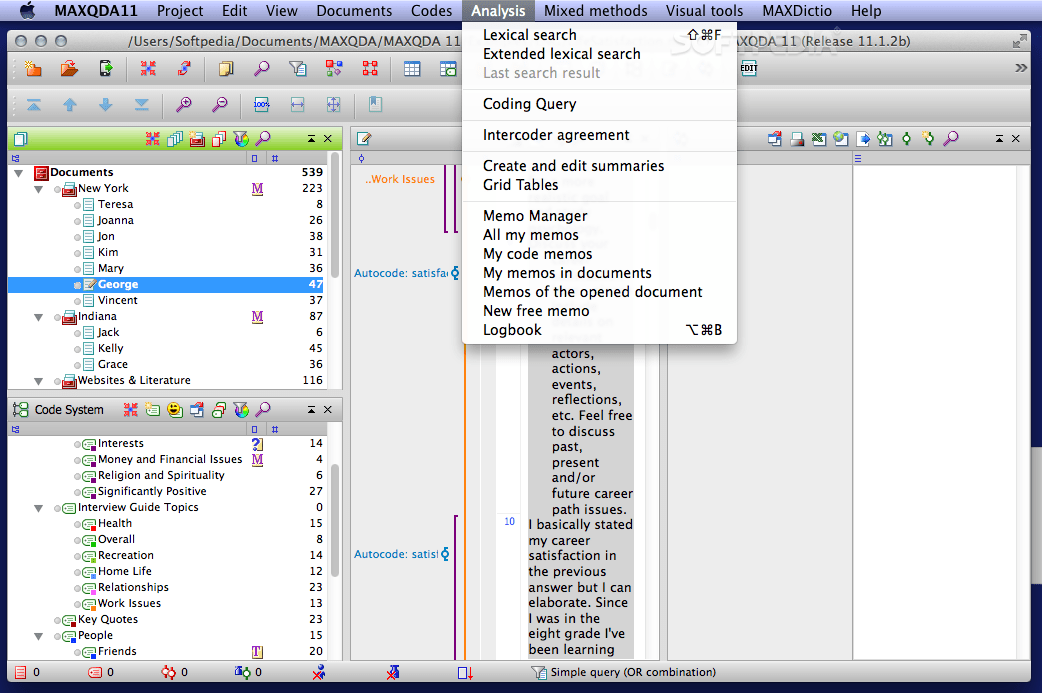The width and height of the screenshot is (1042, 693).
Task: Click the Excel export icon
Action: coord(819,139)
